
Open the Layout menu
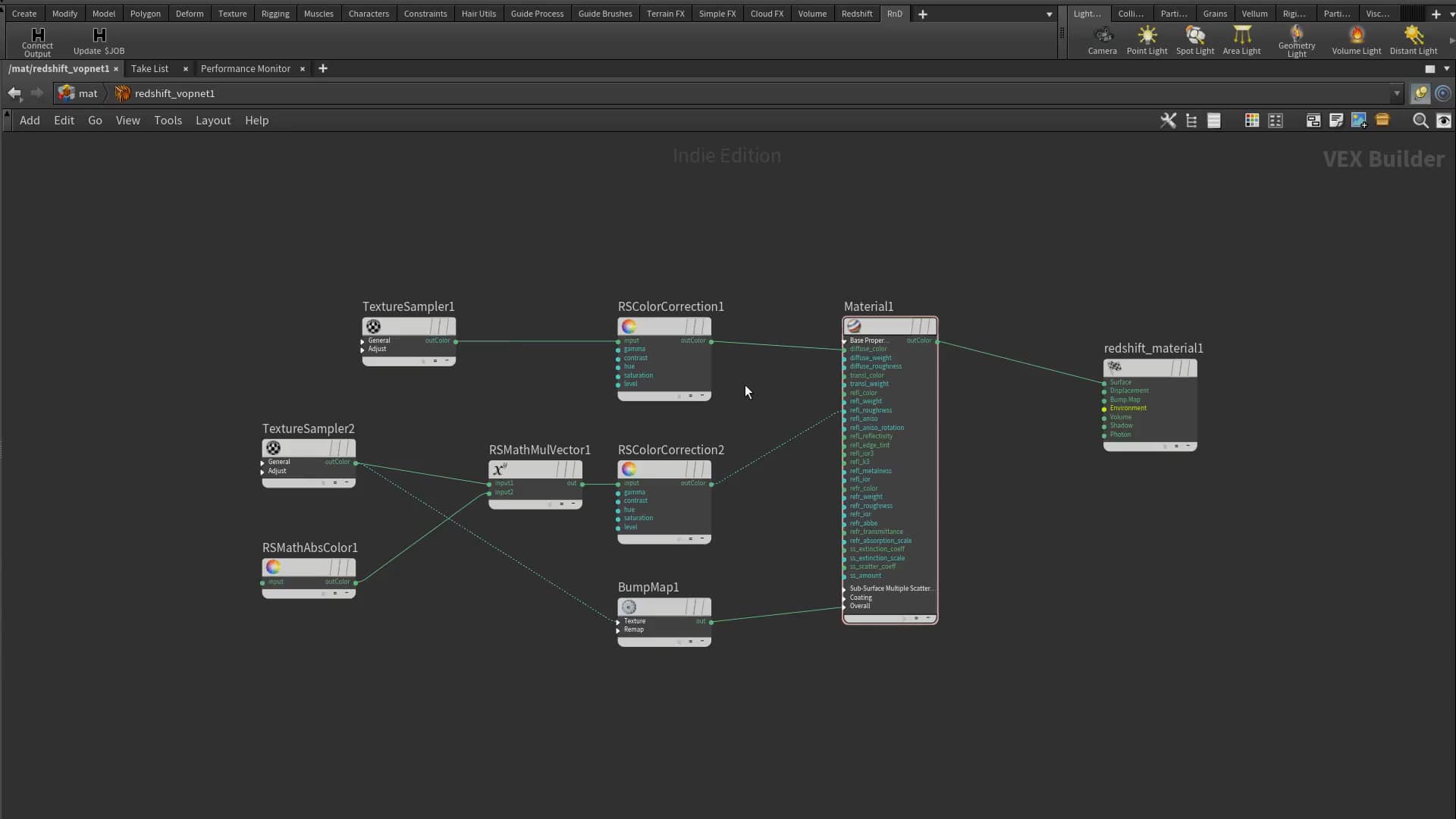tap(213, 120)
